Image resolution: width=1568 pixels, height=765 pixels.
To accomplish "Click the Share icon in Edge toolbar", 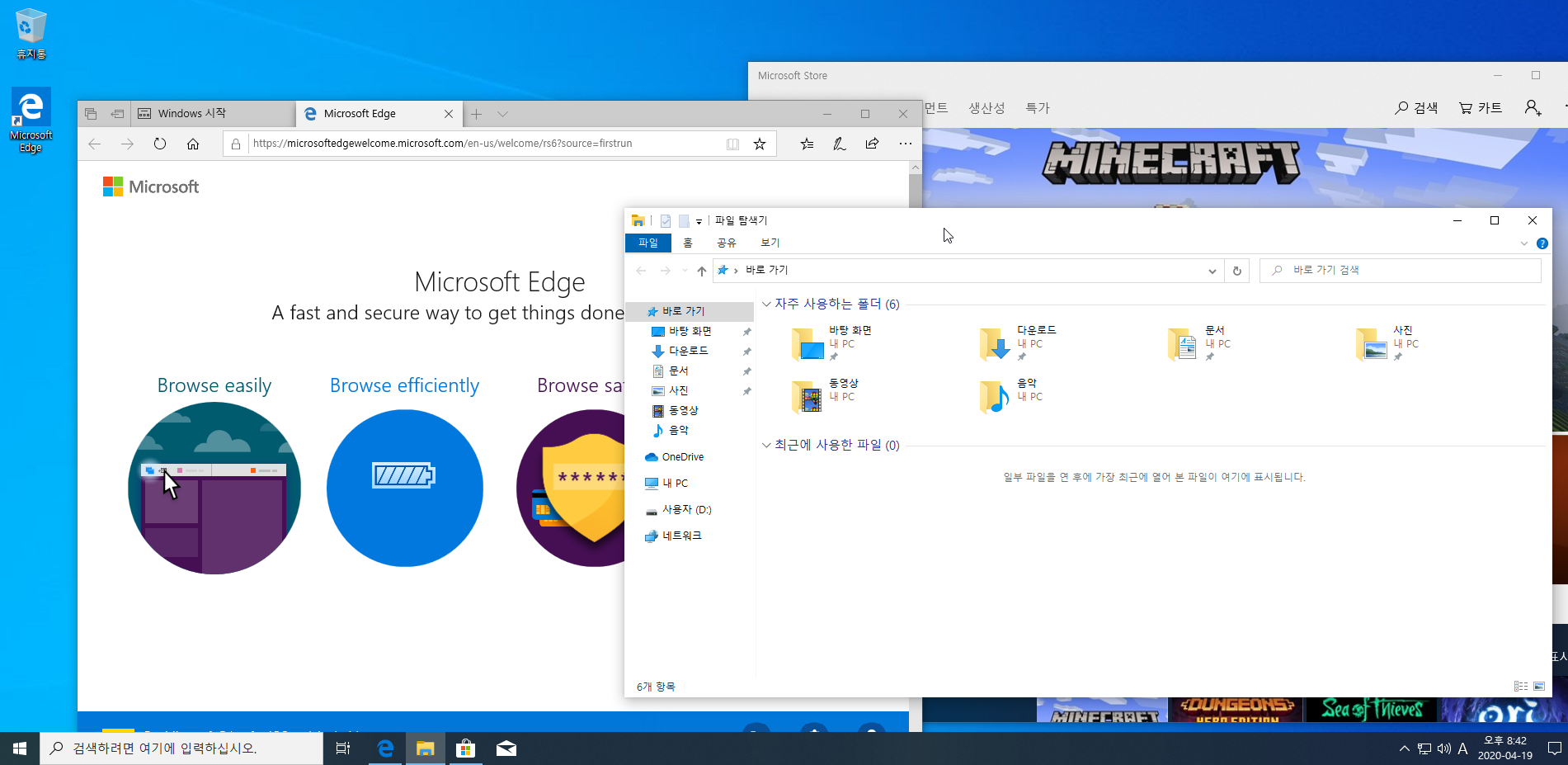I will click(x=873, y=144).
